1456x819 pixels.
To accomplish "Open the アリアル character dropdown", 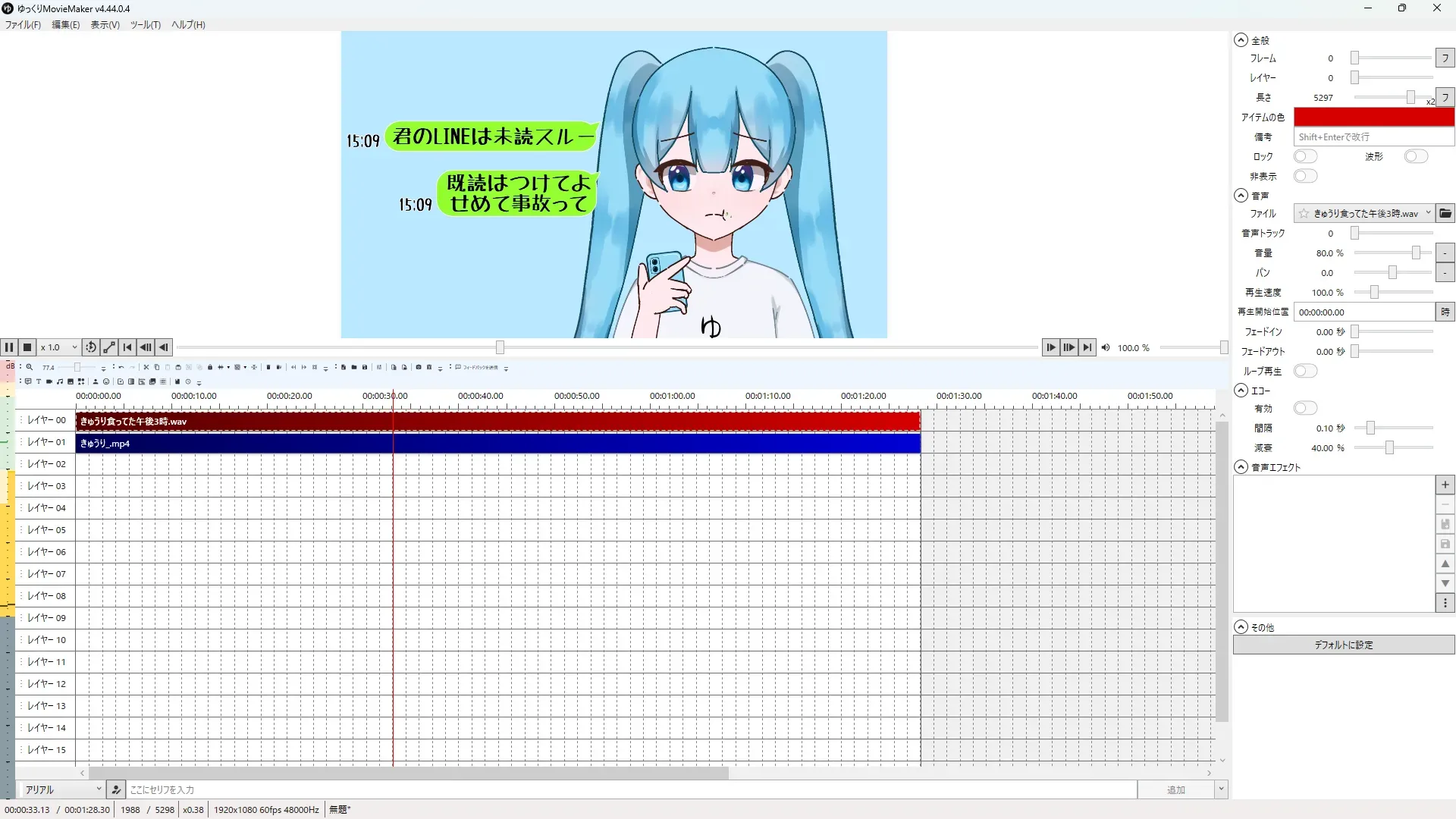I will 62,789.
